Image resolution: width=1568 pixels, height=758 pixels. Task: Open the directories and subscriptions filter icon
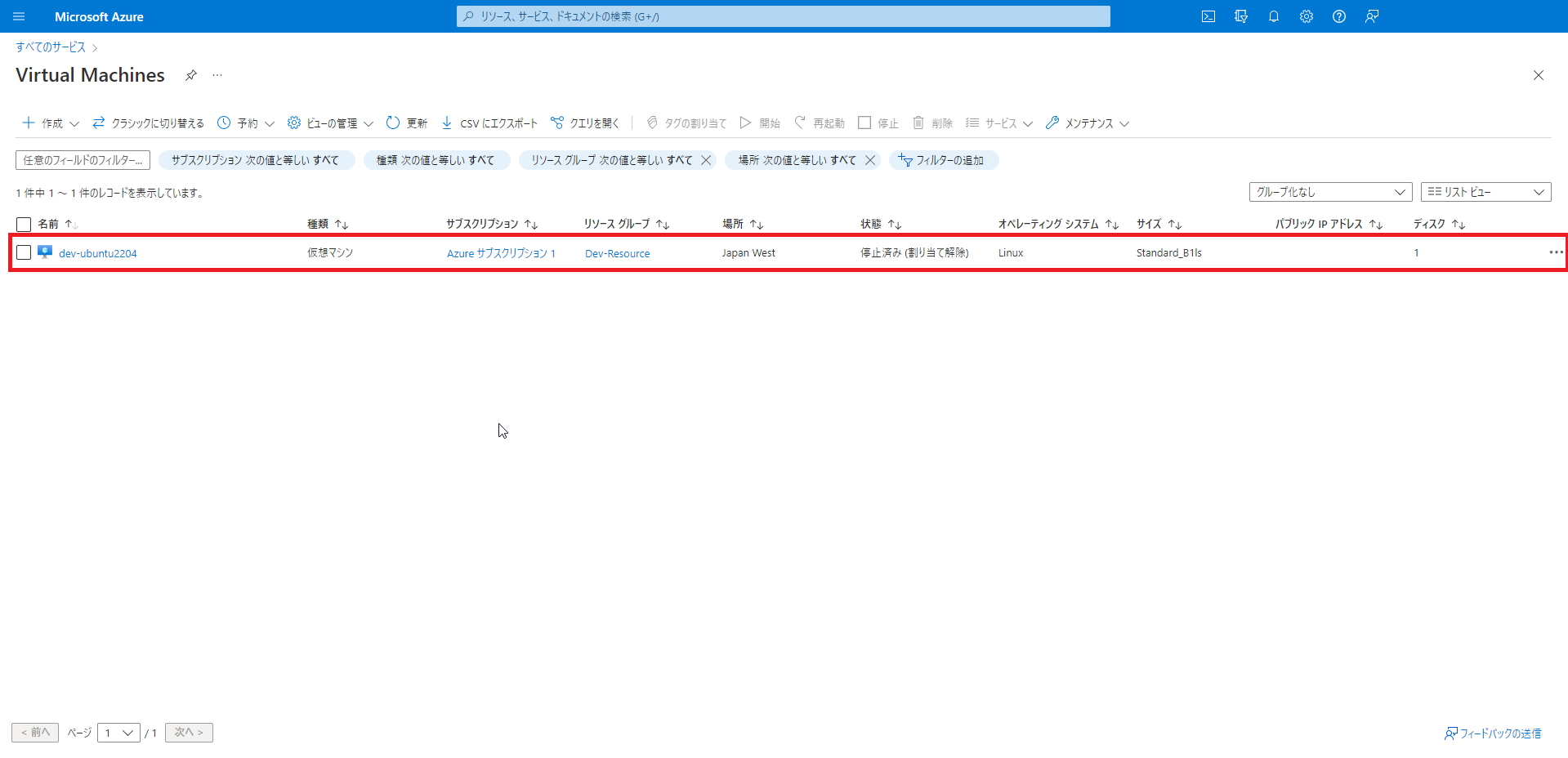pyautogui.click(x=1241, y=16)
